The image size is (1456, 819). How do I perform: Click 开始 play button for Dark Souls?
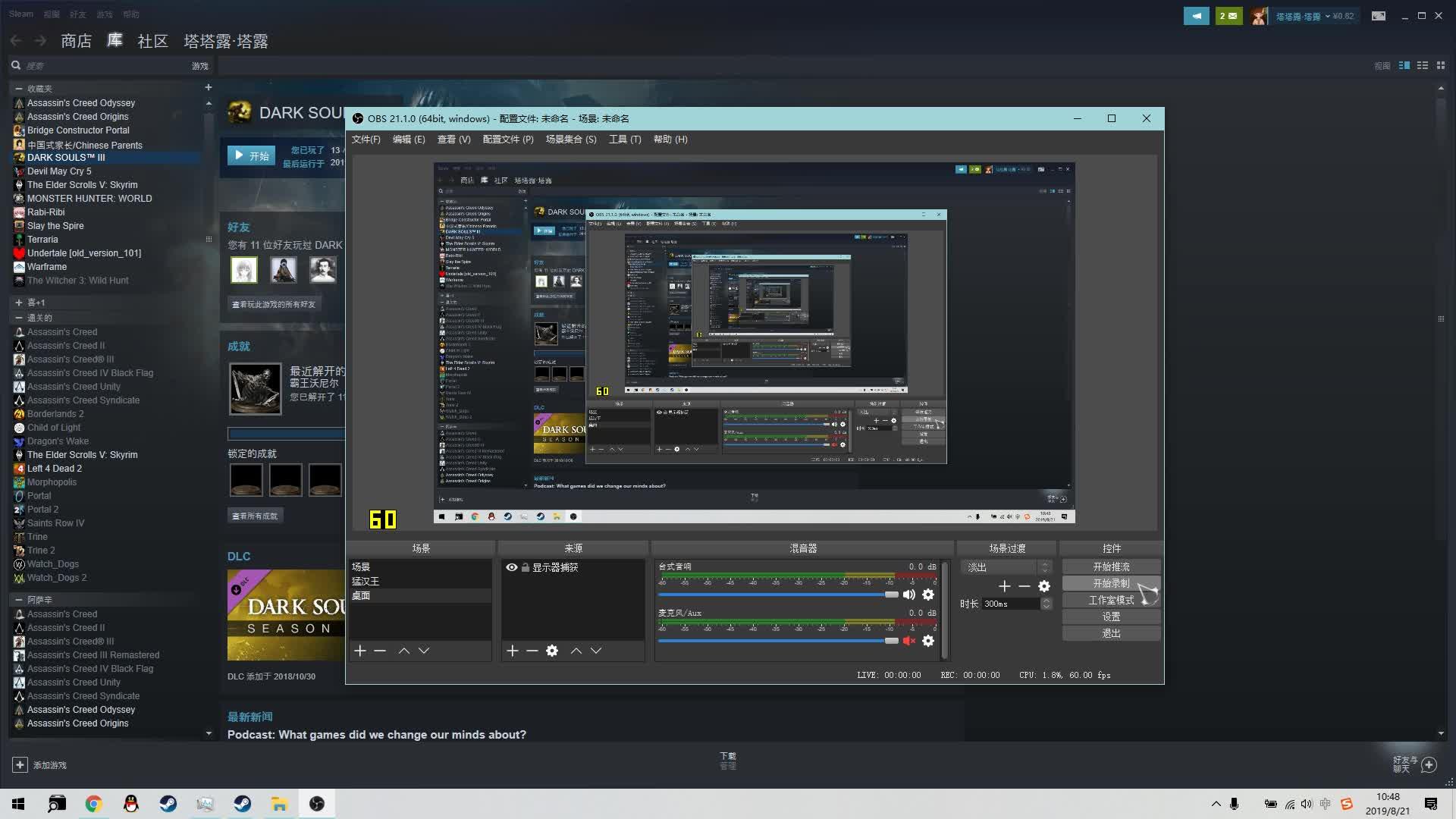[251, 155]
